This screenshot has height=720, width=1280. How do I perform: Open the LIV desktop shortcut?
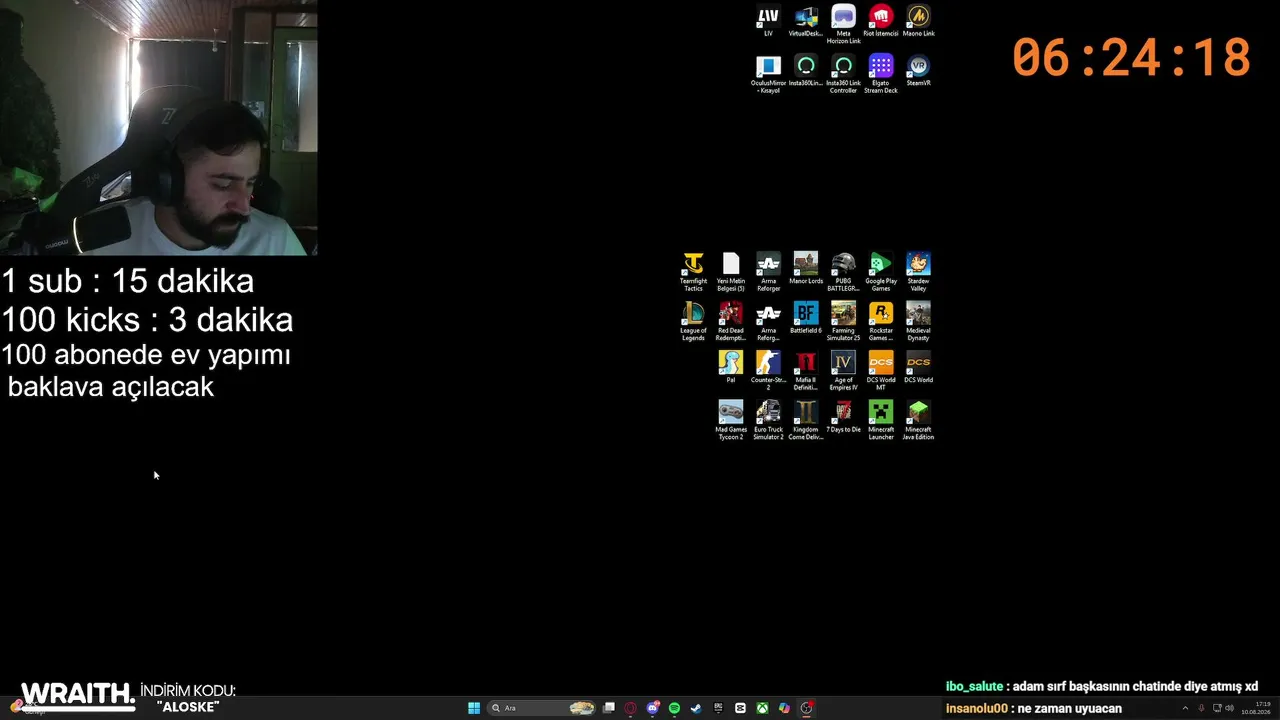[768, 21]
